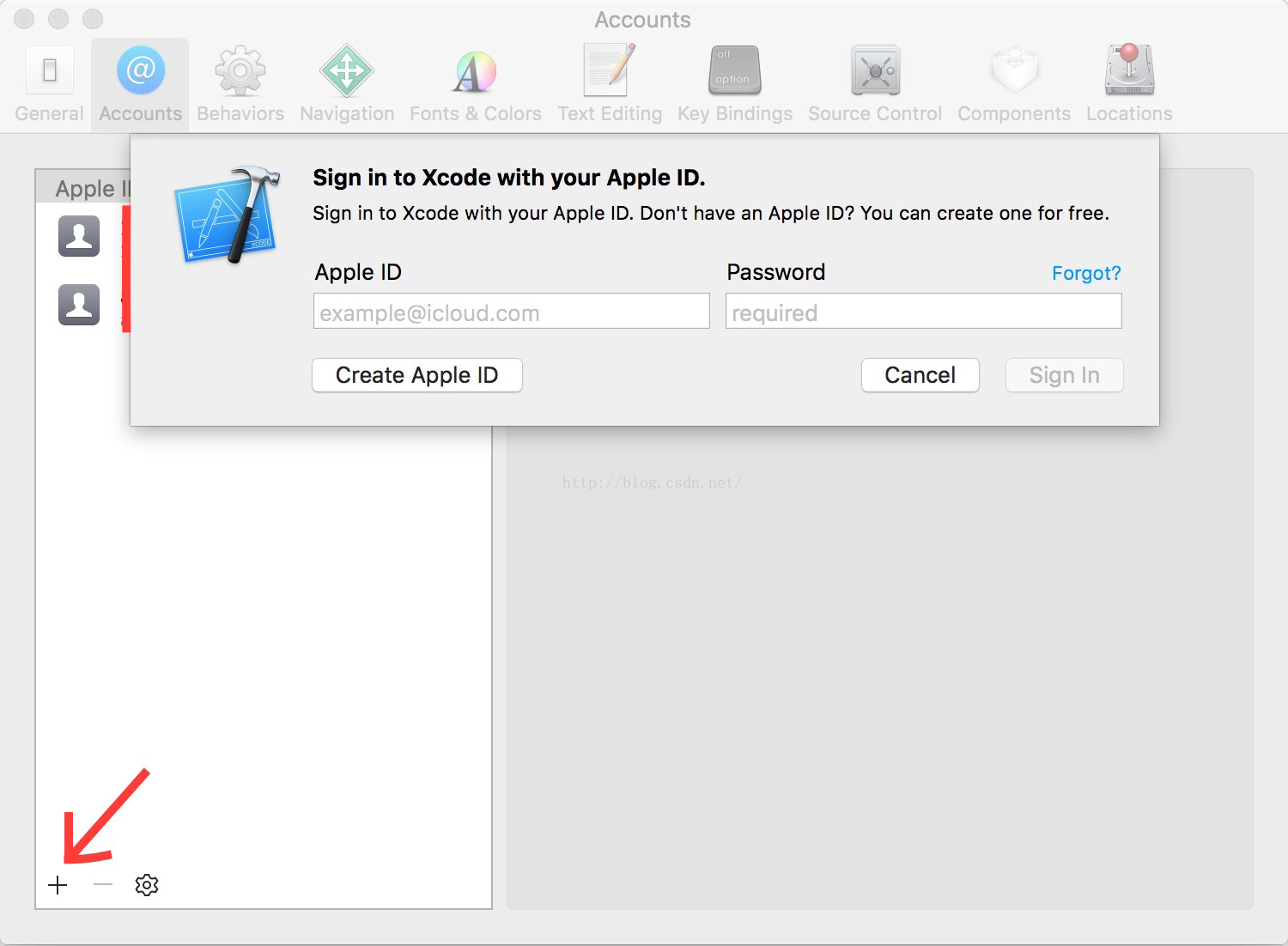This screenshot has width=1288, height=946.
Task: Switch to the Behaviors tab label
Action: click(x=240, y=113)
